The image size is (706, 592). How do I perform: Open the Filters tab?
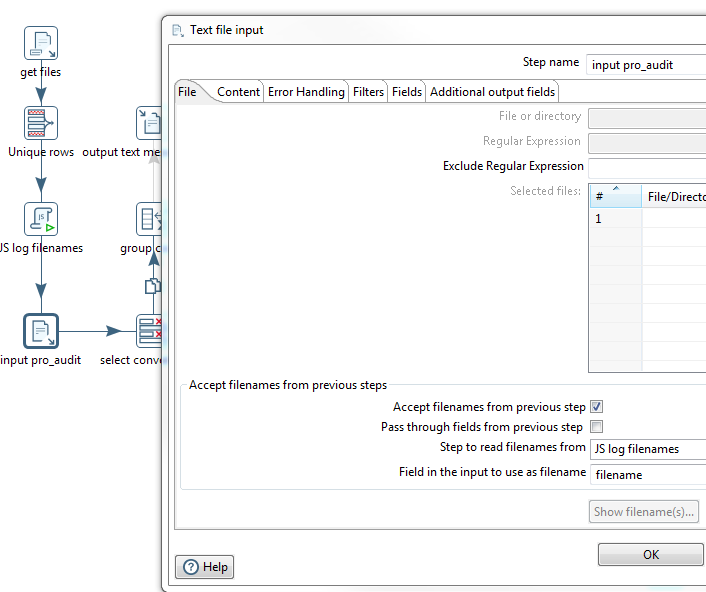click(x=368, y=92)
